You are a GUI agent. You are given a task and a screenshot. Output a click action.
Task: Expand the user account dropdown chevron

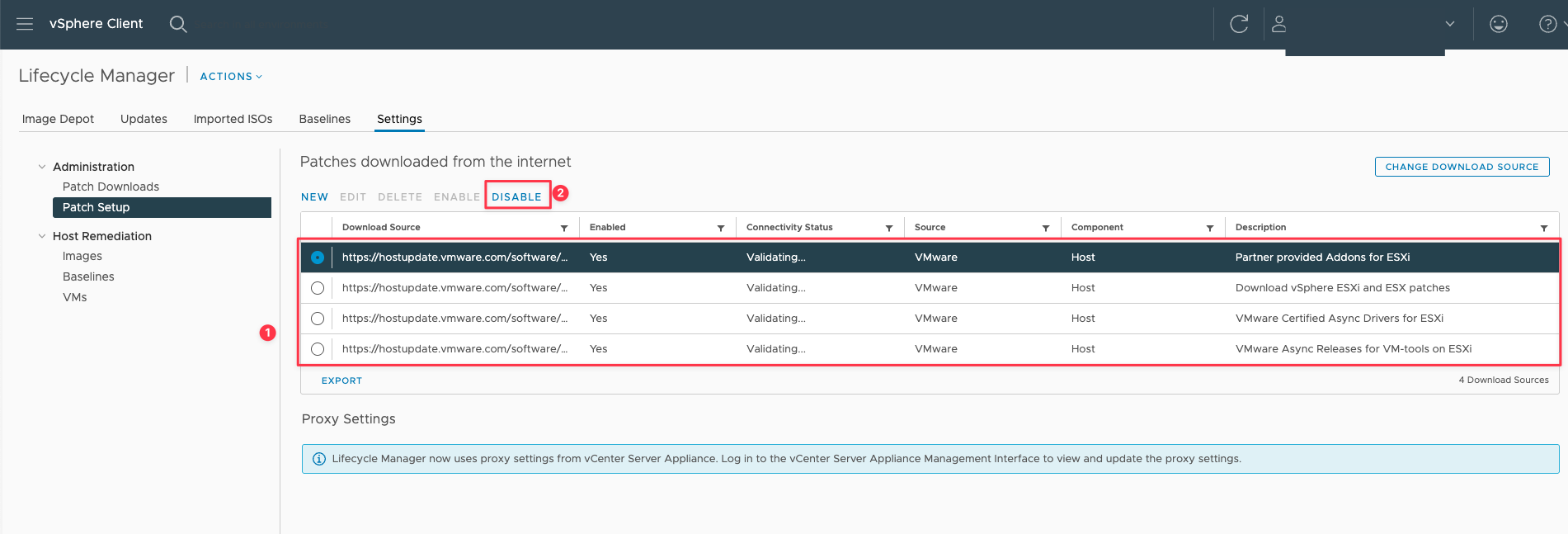point(1449,24)
